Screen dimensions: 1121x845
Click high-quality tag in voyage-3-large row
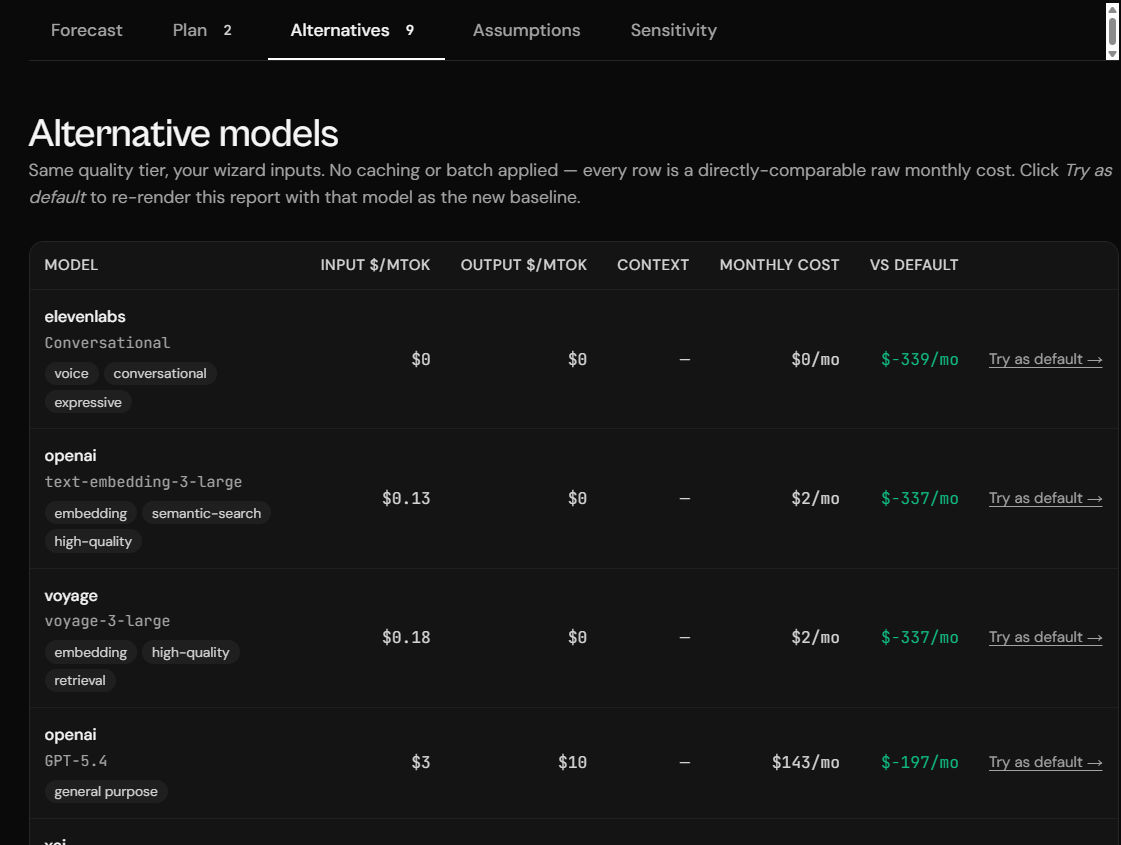(190, 652)
